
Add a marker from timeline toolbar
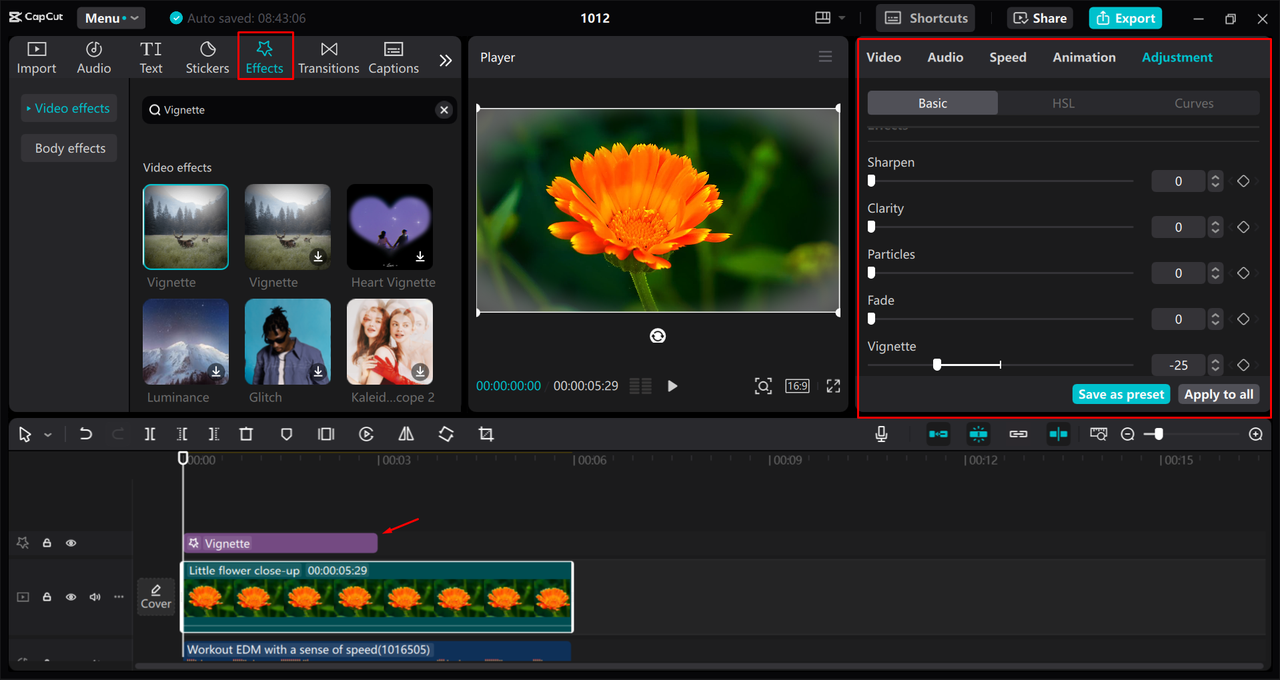286,434
